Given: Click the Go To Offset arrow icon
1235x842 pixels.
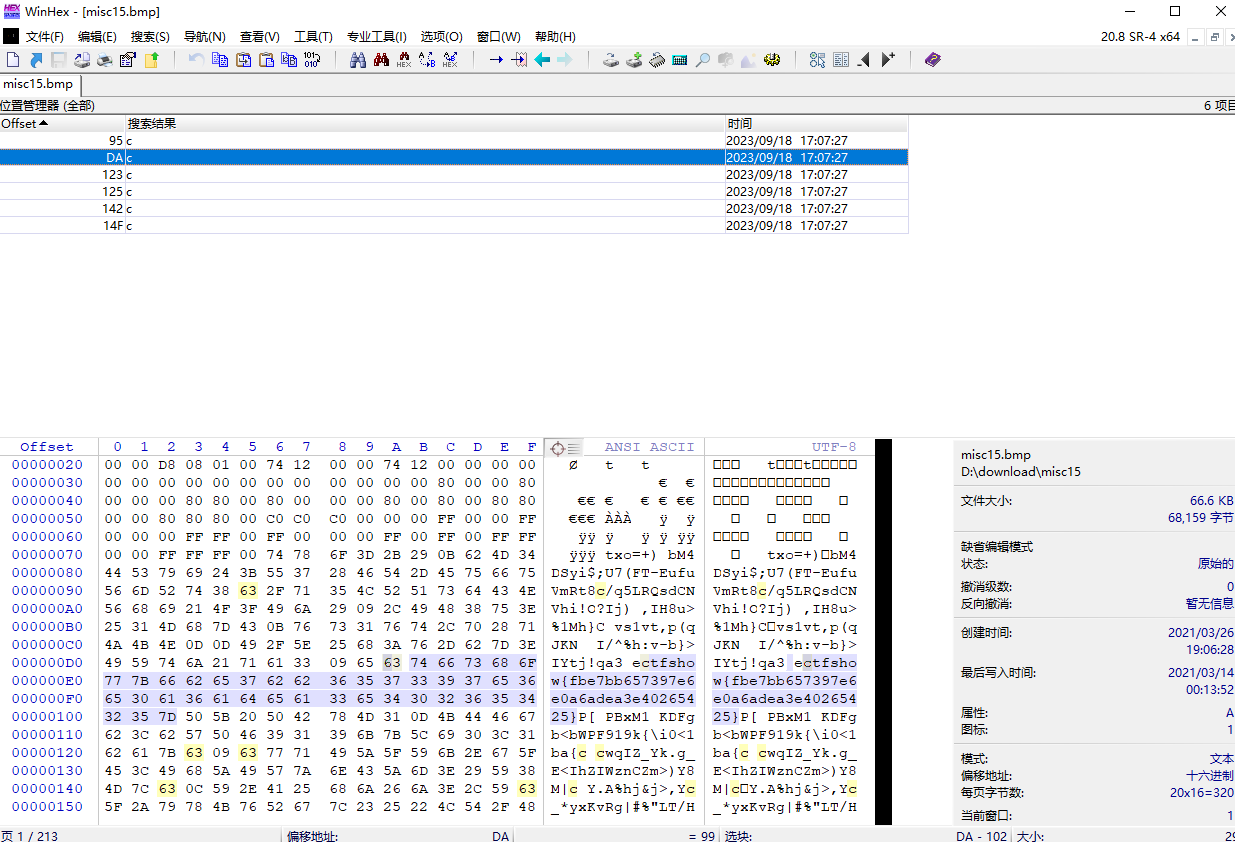Looking at the screenshot, I should click(496, 60).
